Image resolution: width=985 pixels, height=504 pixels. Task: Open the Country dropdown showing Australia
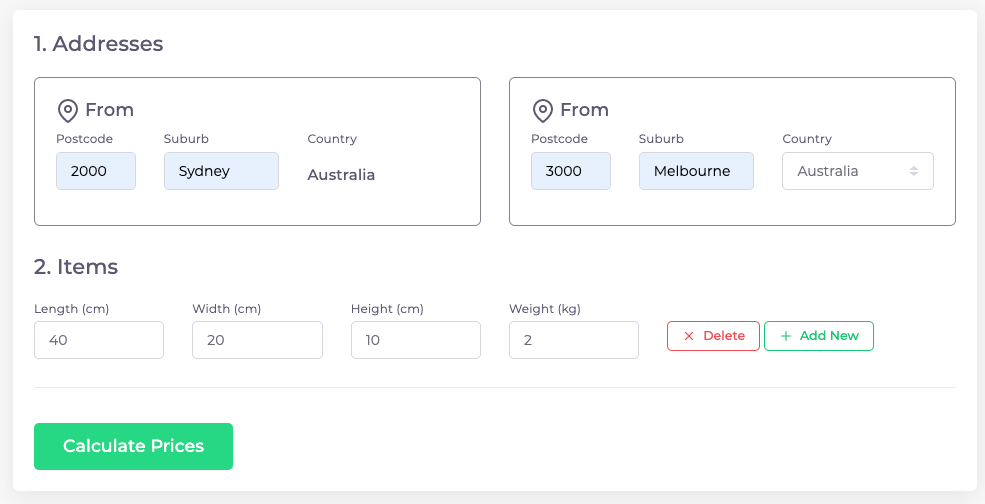(x=857, y=171)
